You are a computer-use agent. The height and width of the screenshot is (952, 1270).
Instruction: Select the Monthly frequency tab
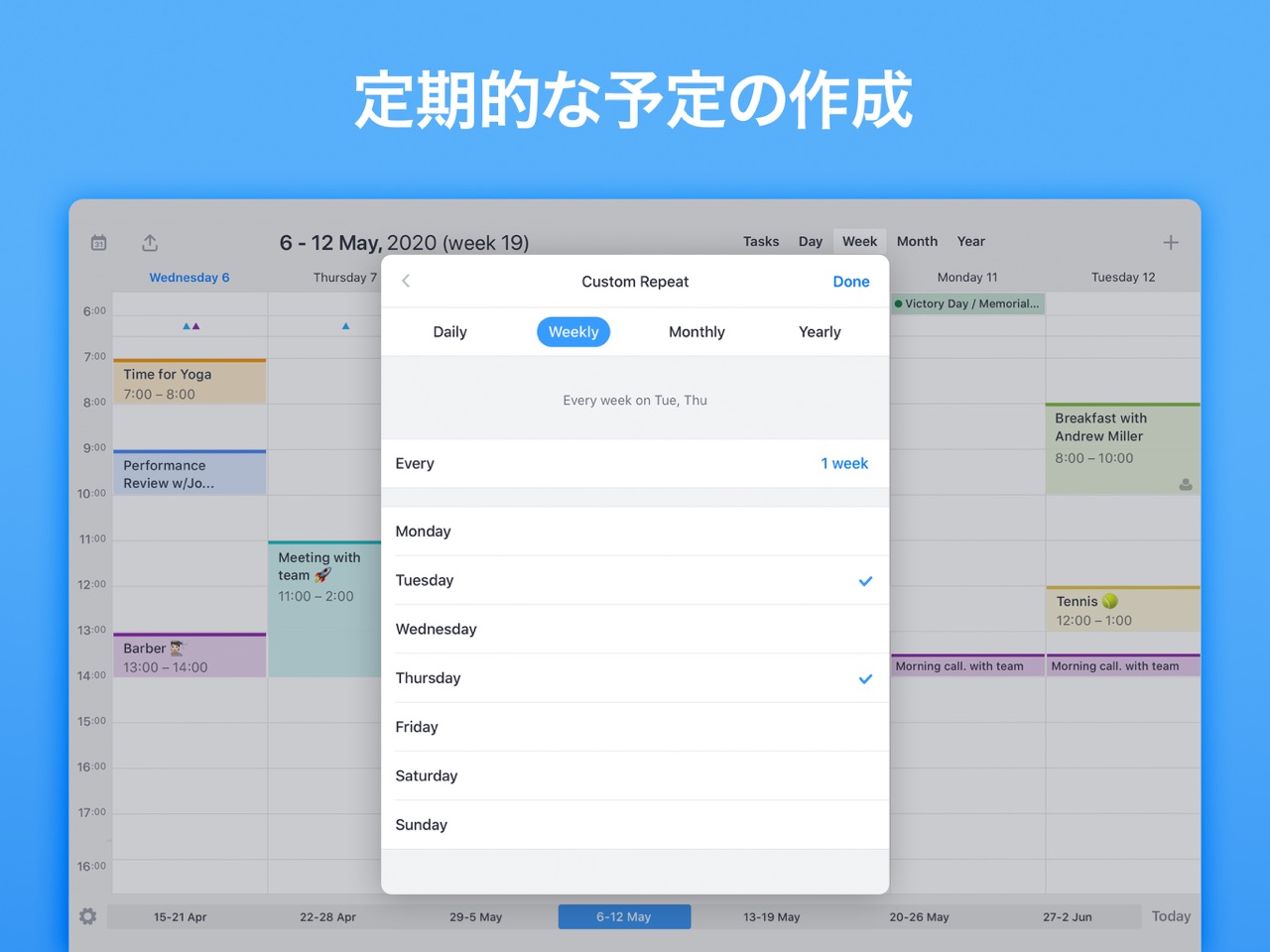click(x=697, y=332)
